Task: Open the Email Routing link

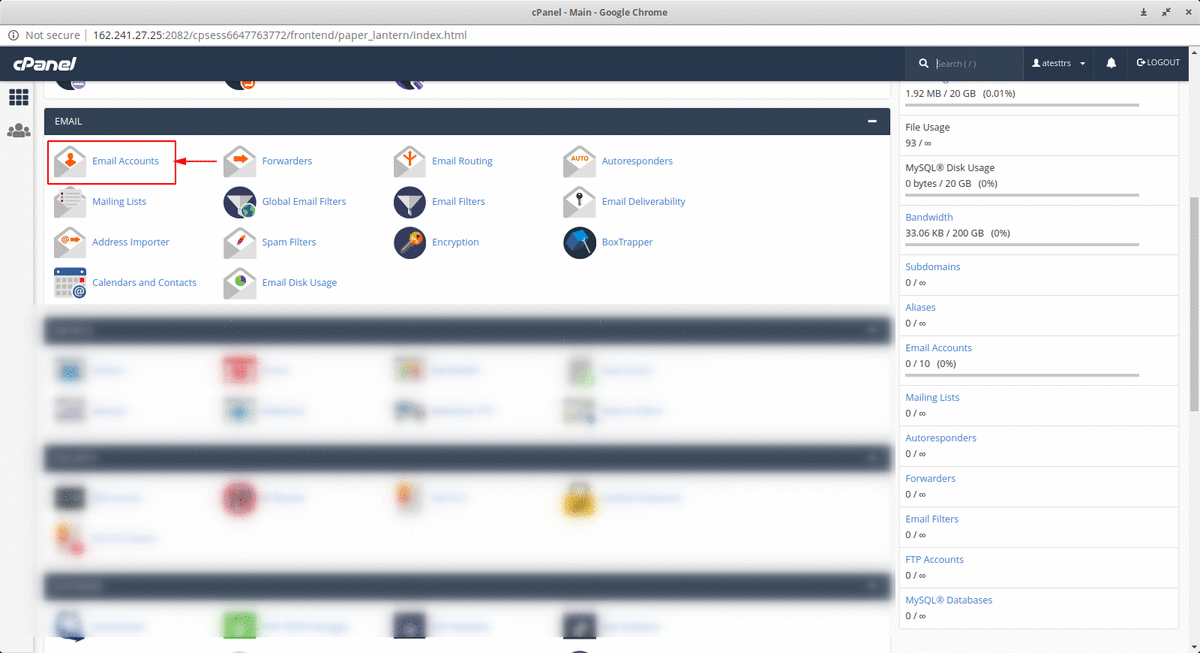Action: pos(462,161)
